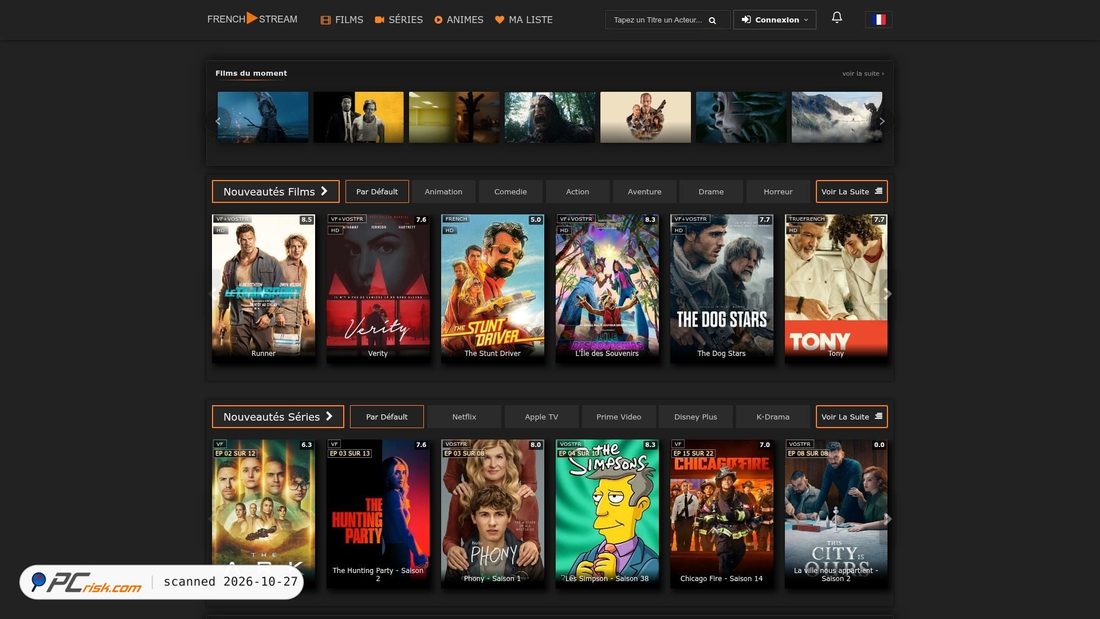
Task: Go to the Animes section
Action: click(x=459, y=20)
